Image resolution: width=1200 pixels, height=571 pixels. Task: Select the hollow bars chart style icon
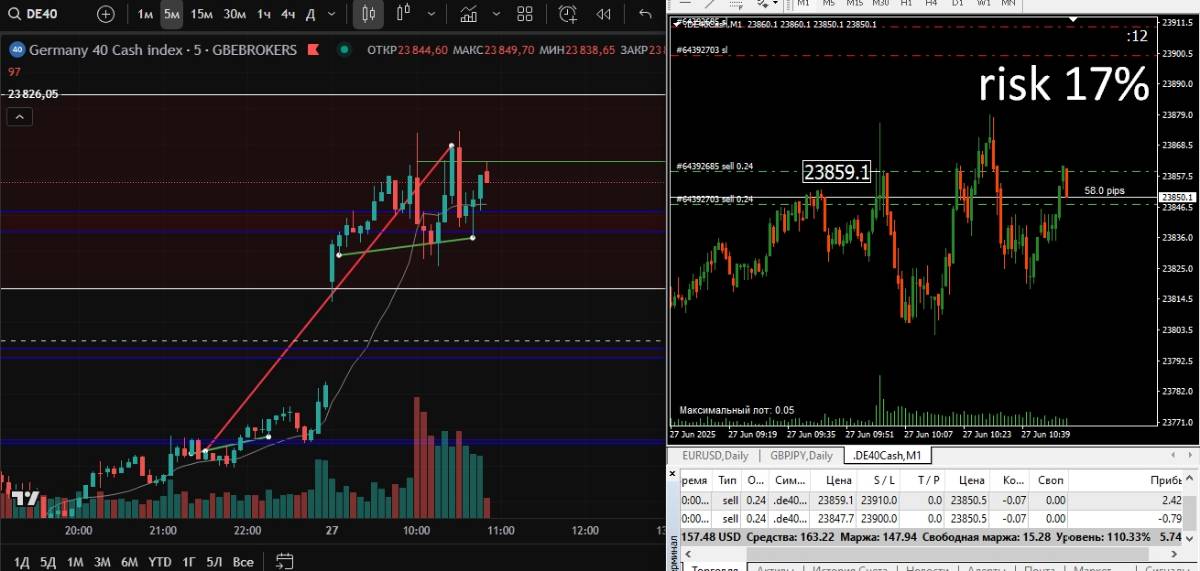(403, 14)
